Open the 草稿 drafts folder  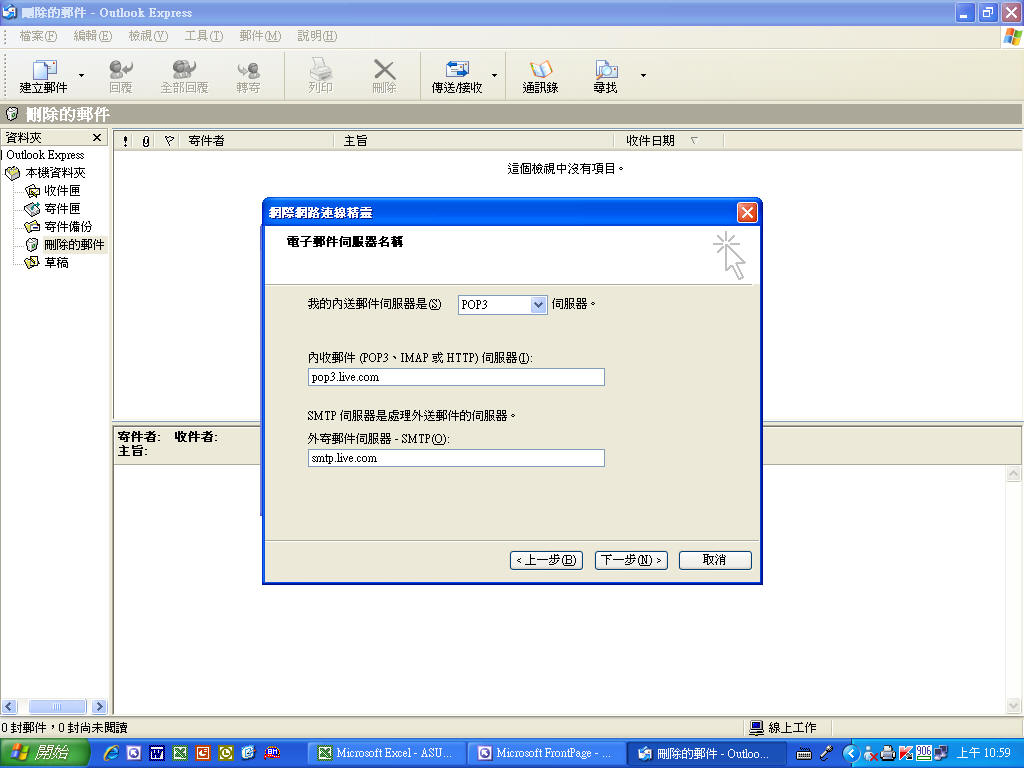[x=56, y=263]
